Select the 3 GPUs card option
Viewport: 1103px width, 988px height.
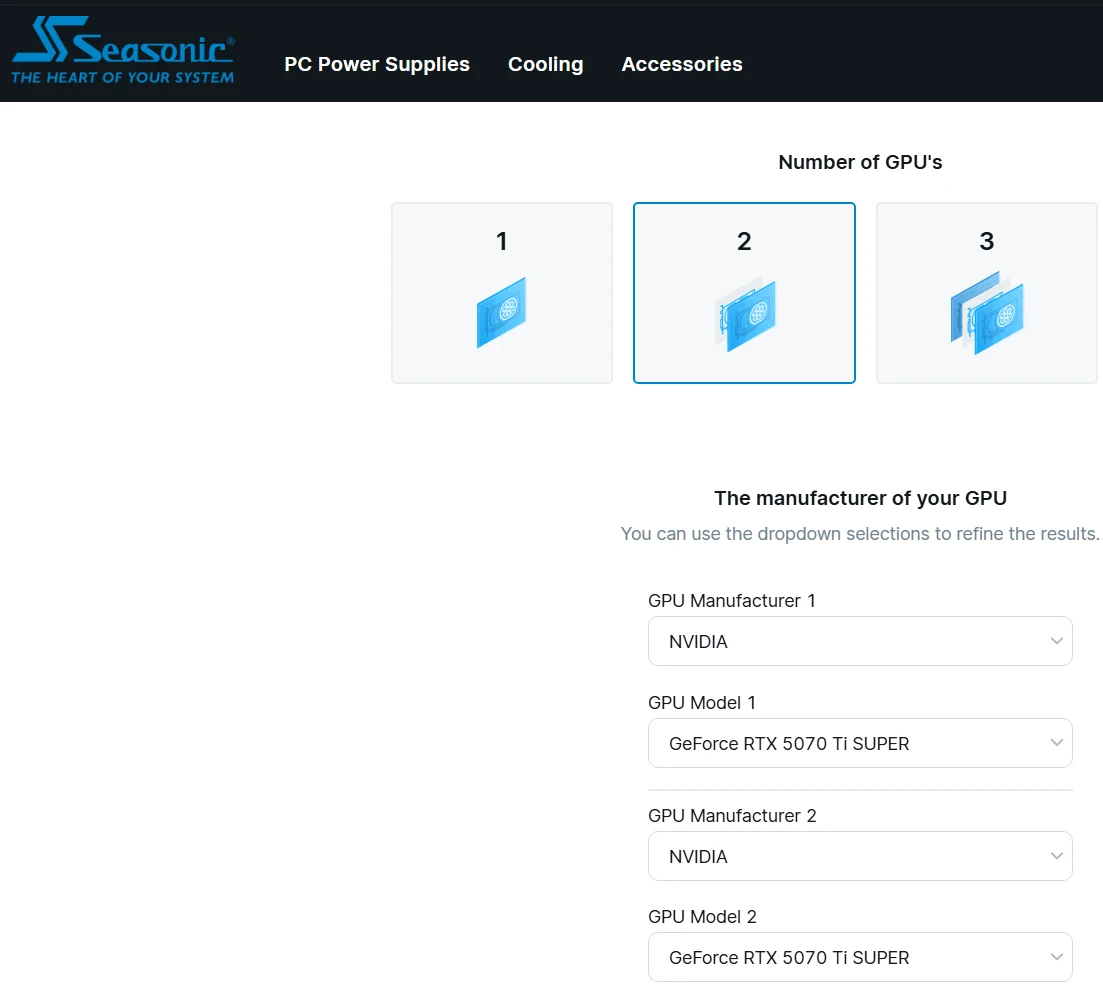click(986, 293)
